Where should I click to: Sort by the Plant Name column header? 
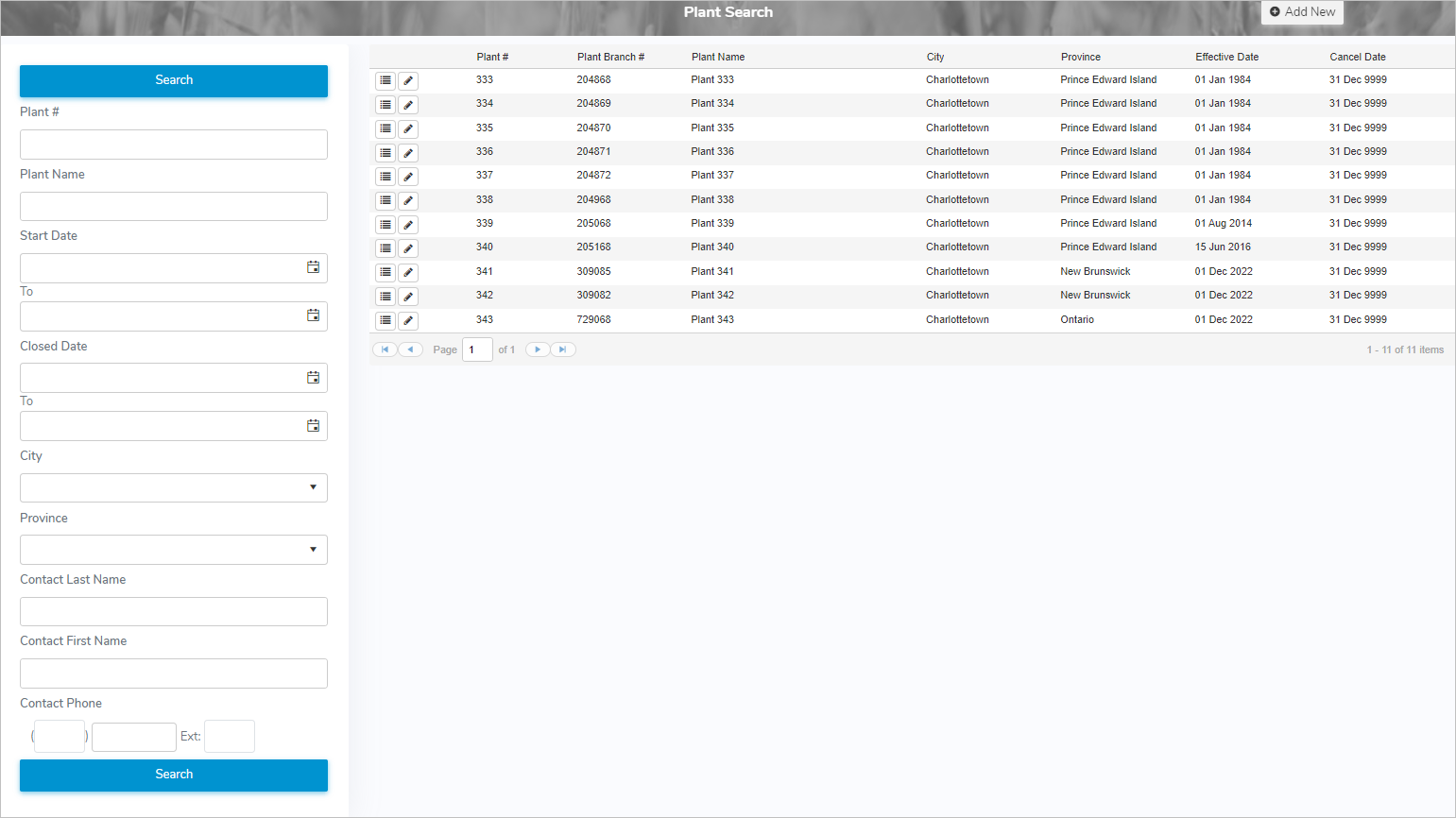click(x=717, y=57)
